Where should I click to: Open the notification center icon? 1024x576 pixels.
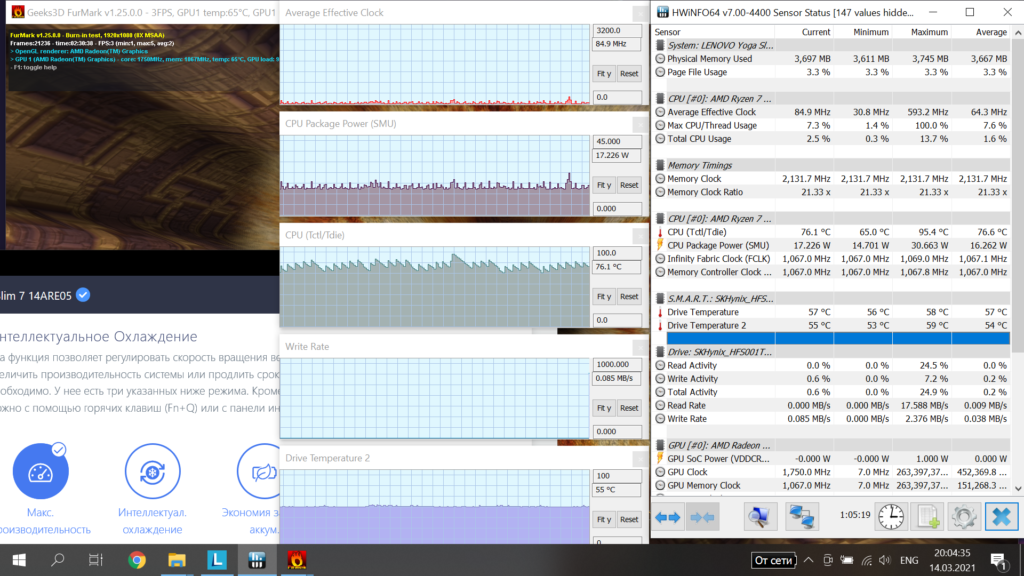[998, 560]
